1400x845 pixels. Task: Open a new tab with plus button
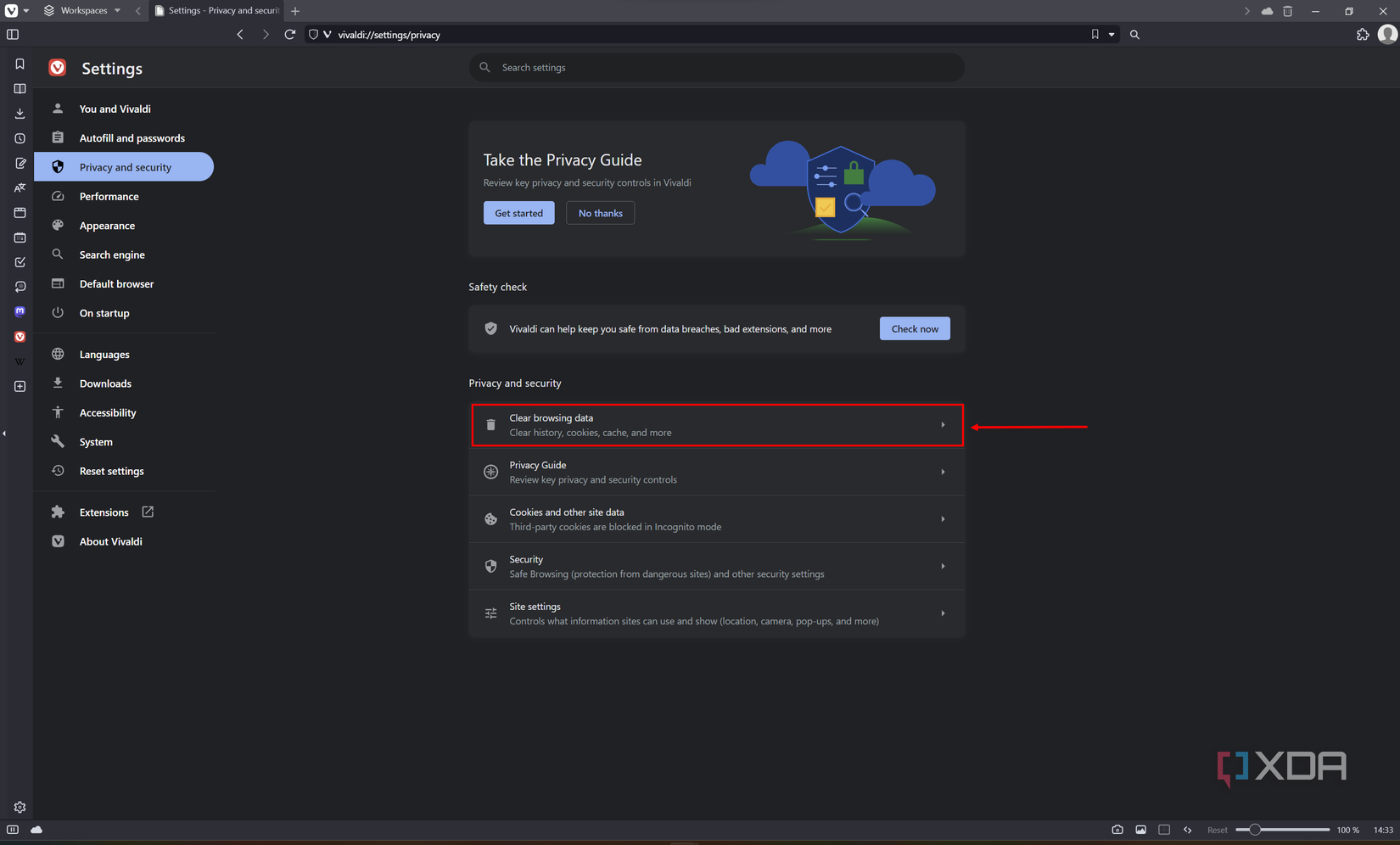point(295,11)
